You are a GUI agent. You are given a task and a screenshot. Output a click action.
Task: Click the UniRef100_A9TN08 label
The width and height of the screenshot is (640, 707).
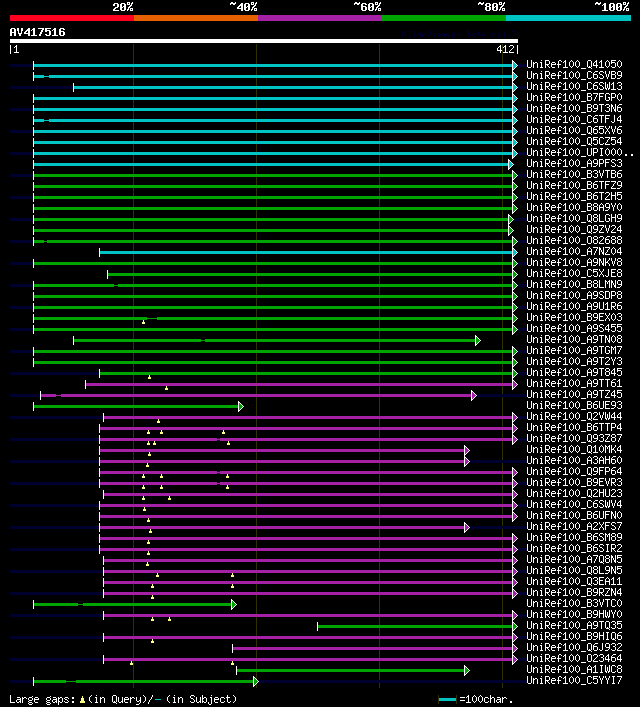pos(574,340)
